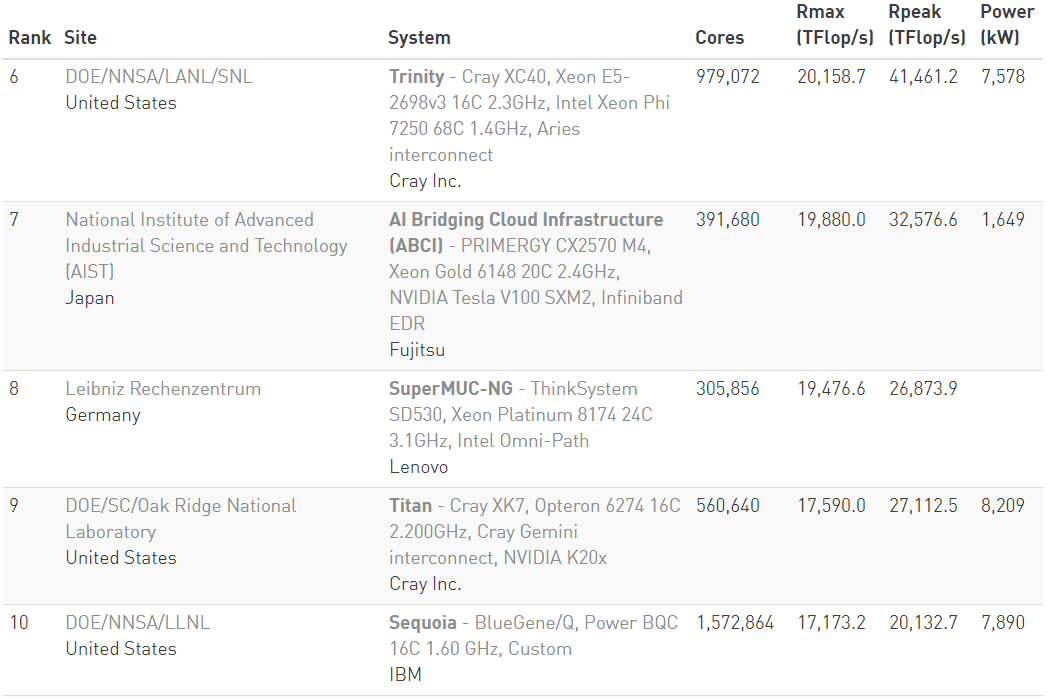The height and width of the screenshot is (699, 1047).
Task: Open the DOE/NNSA/LLNL site link
Action: [x=138, y=623]
